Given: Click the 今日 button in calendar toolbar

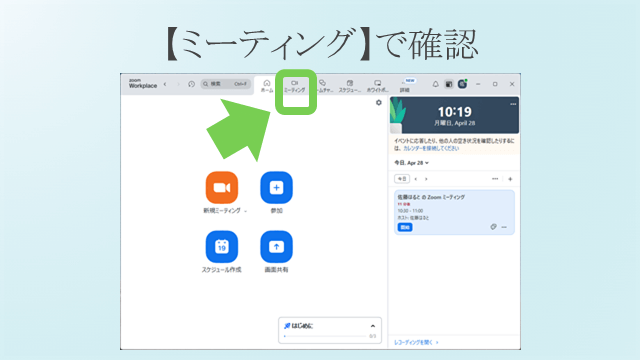Looking at the screenshot, I should [x=402, y=179].
